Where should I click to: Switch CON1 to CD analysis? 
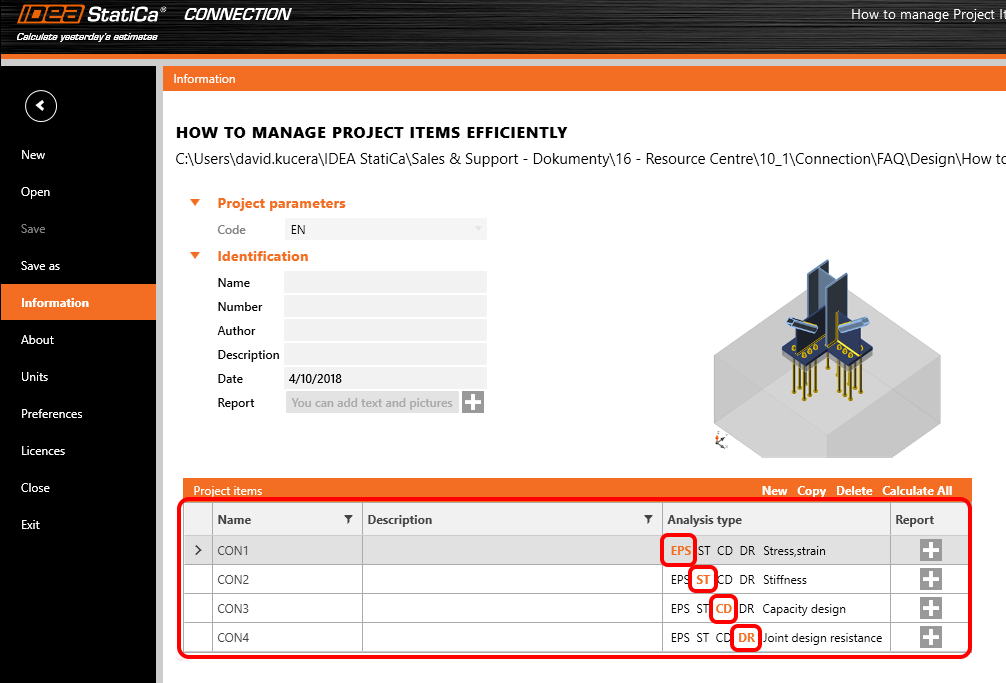725,550
